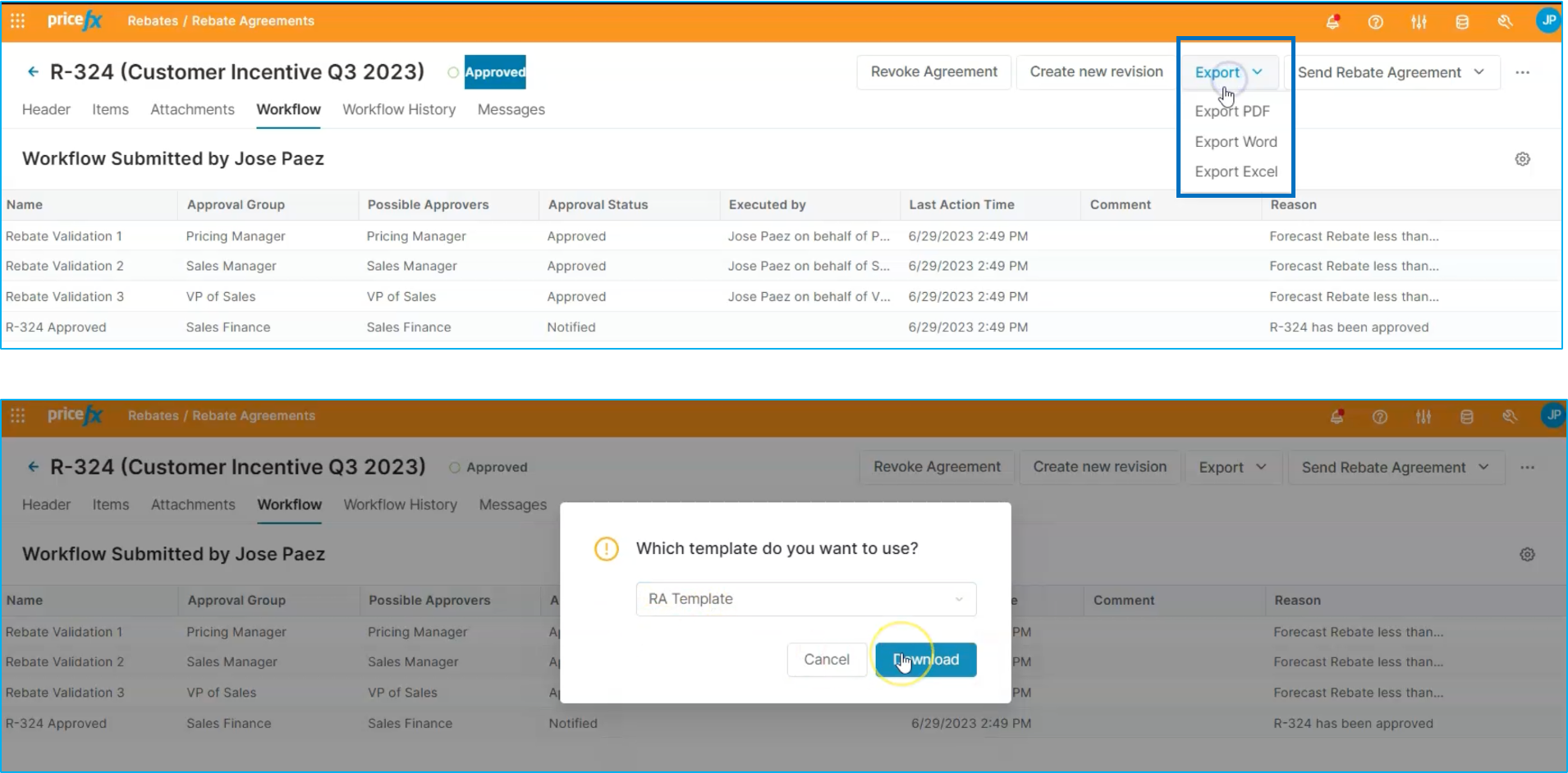Open notifications bell in bottom header
The height and width of the screenshot is (773, 1568).
point(1336,417)
